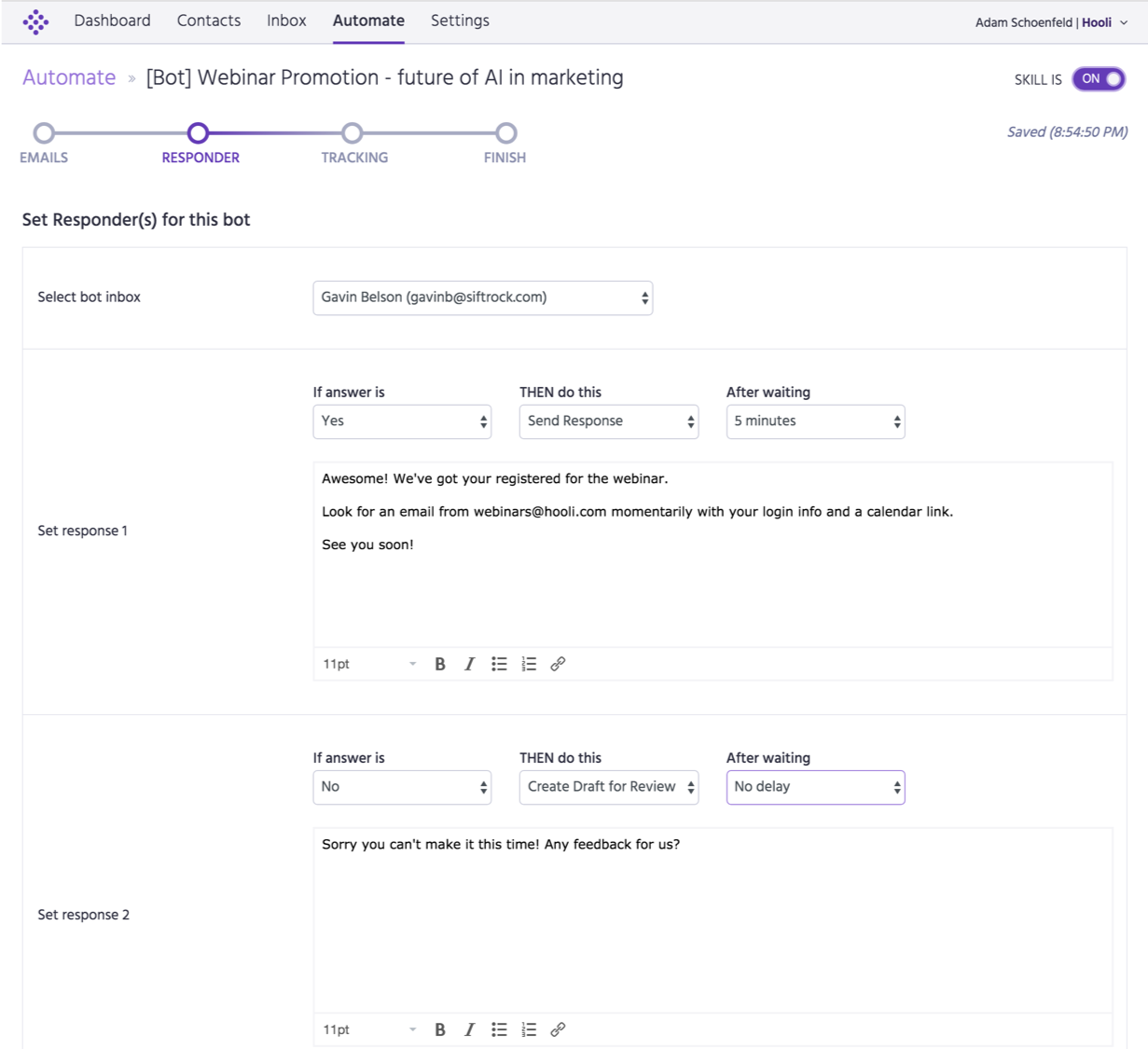
Task: Insert bulleted list in response 1 editor
Action: pyautogui.click(x=499, y=664)
